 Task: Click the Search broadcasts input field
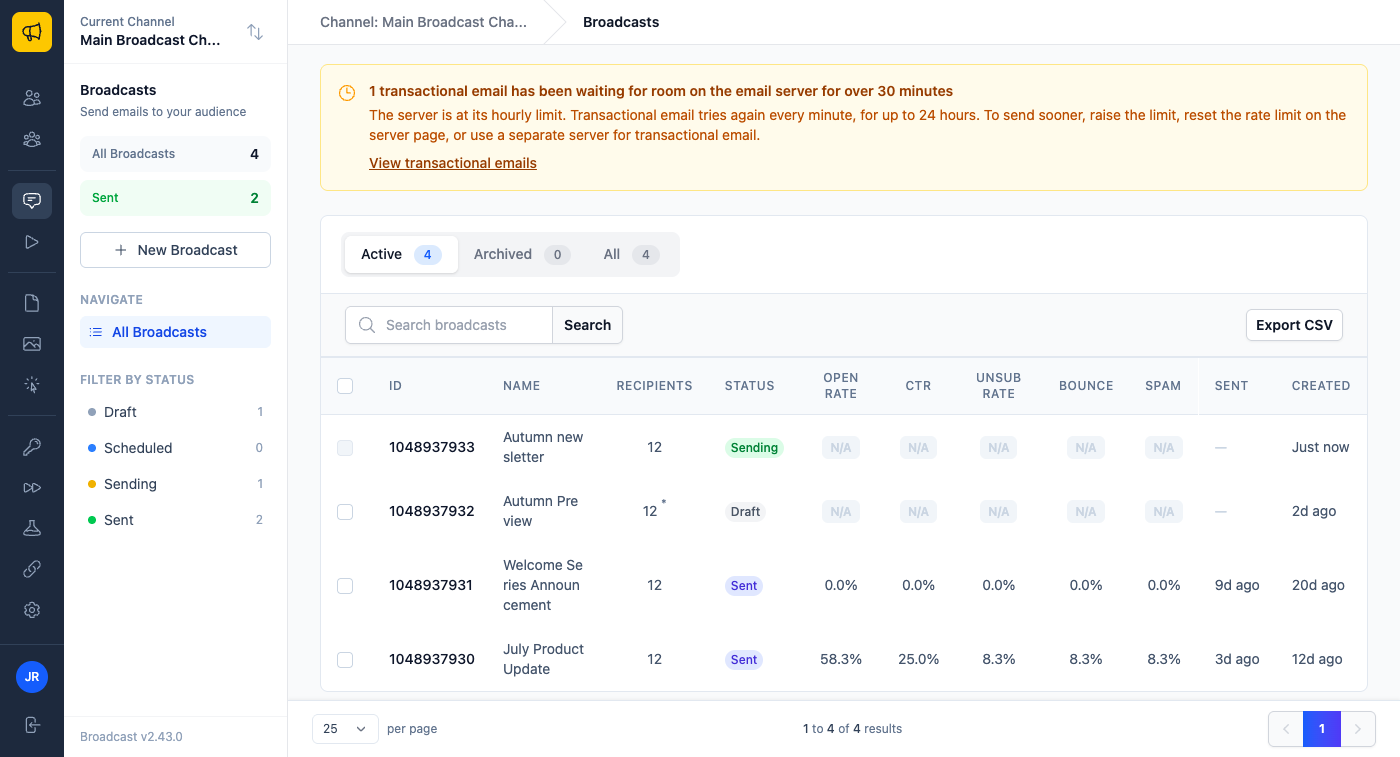click(449, 325)
